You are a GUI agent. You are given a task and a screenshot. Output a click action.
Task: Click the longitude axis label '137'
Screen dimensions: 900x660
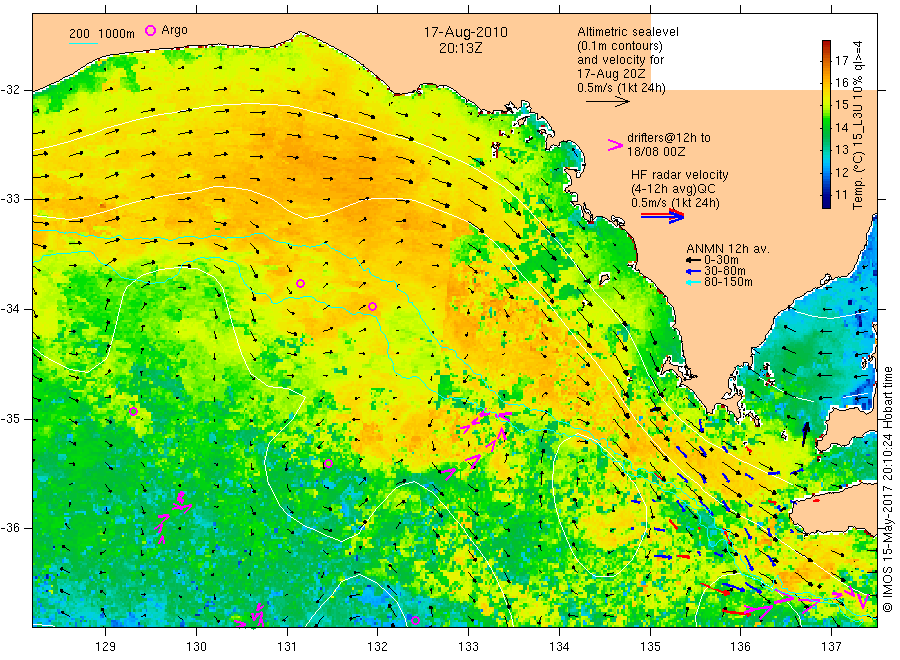tap(831, 647)
